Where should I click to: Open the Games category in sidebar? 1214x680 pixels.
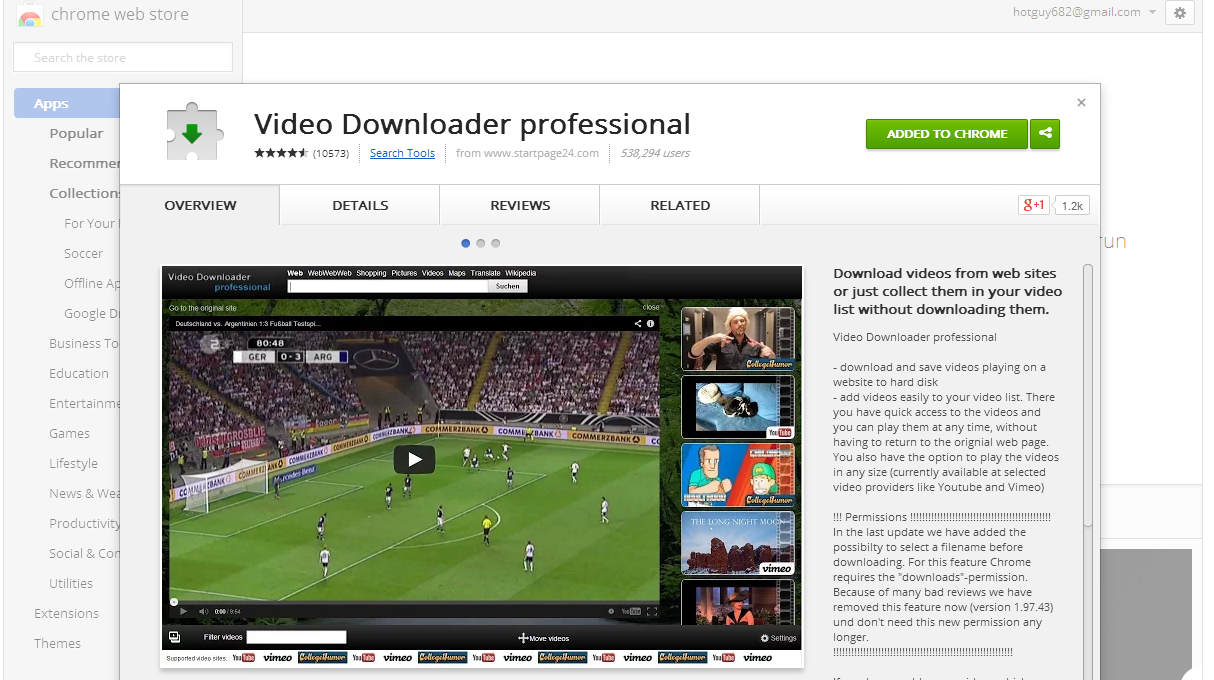(x=69, y=433)
